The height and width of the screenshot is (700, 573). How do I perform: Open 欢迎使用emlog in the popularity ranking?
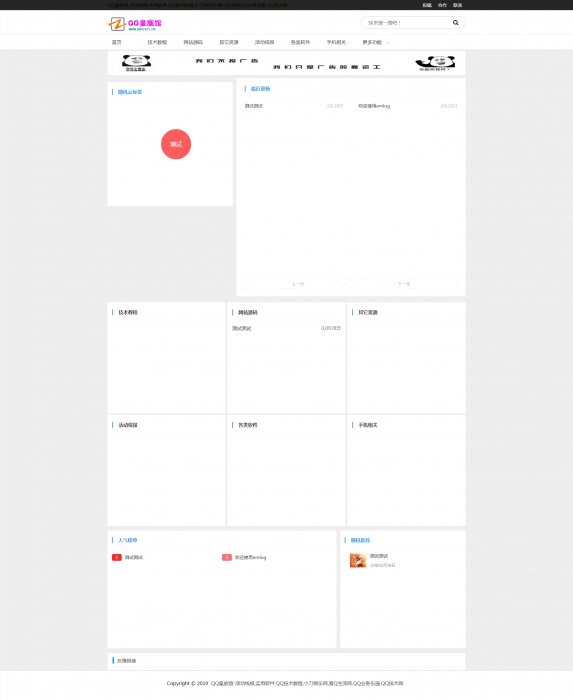(250, 557)
